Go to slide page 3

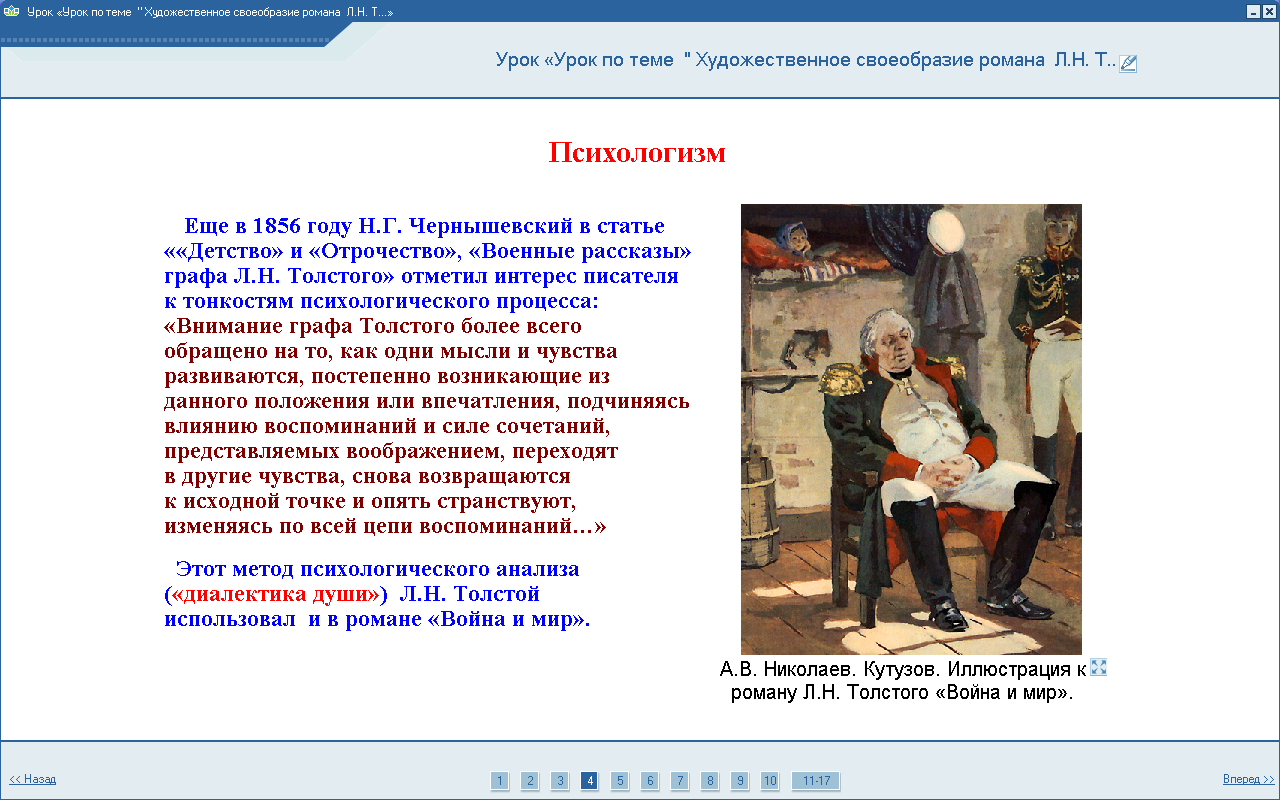(x=560, y=781)
